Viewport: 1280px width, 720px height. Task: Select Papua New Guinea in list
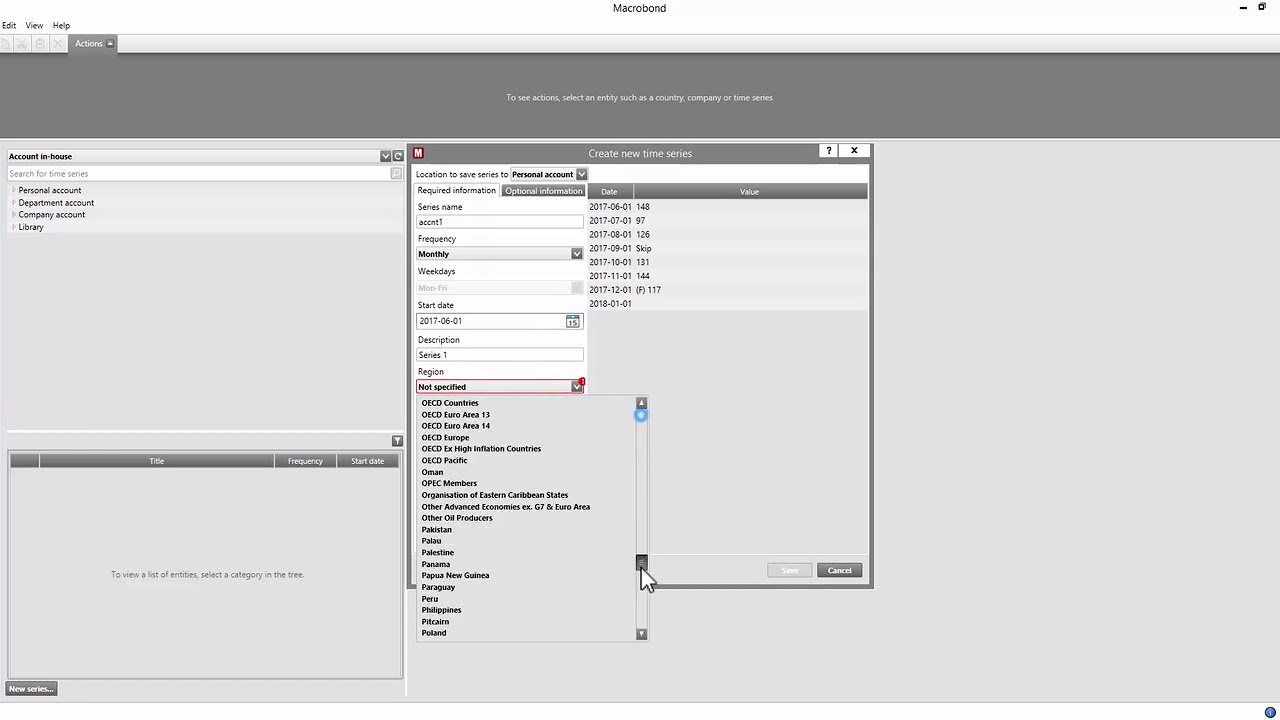(x=455, y=576)
